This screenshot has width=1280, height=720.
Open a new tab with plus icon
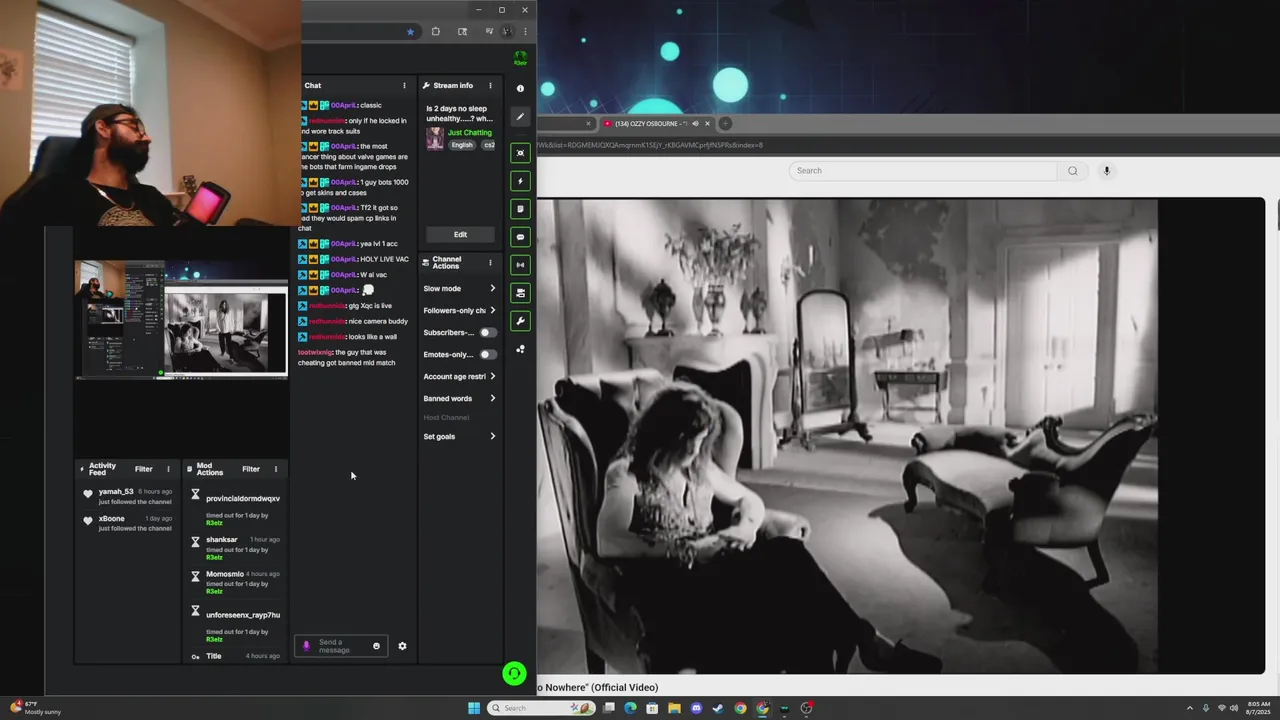point(726,124)
